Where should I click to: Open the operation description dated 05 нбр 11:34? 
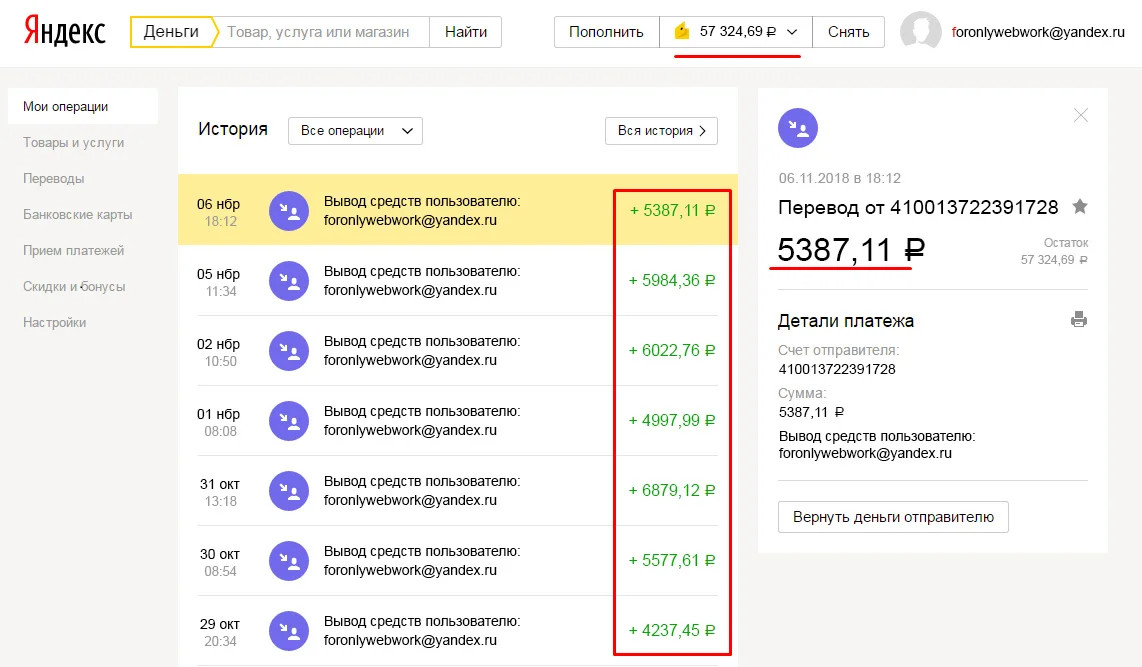422,280
